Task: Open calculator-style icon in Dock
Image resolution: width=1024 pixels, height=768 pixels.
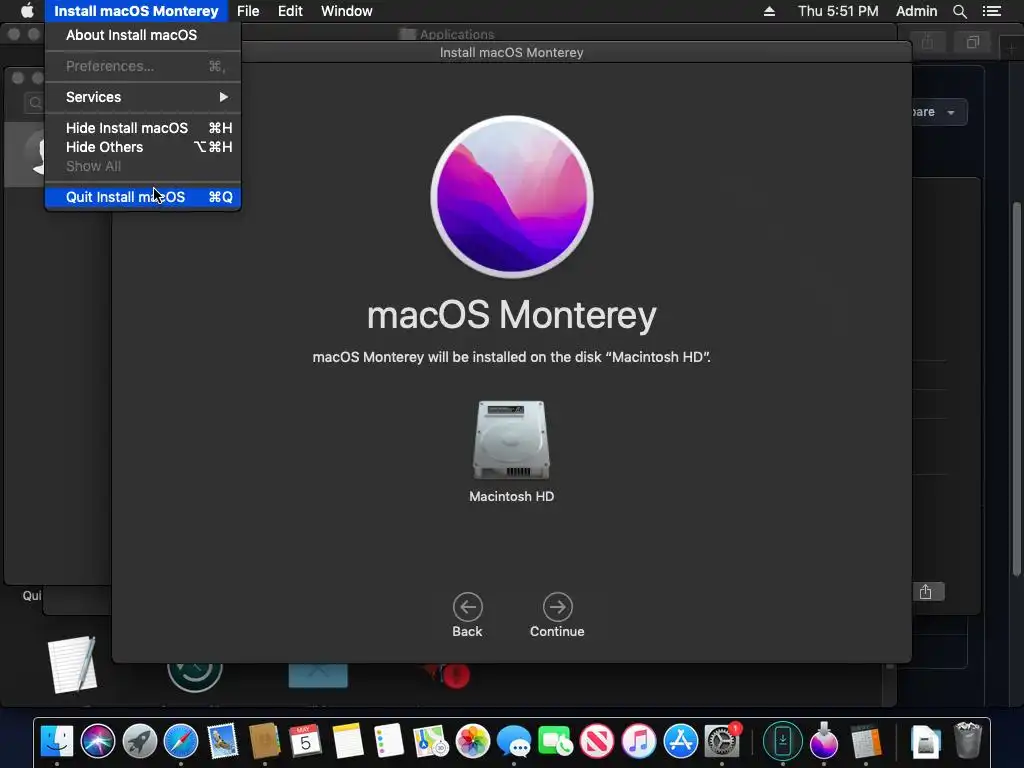Action: (866, 741)
